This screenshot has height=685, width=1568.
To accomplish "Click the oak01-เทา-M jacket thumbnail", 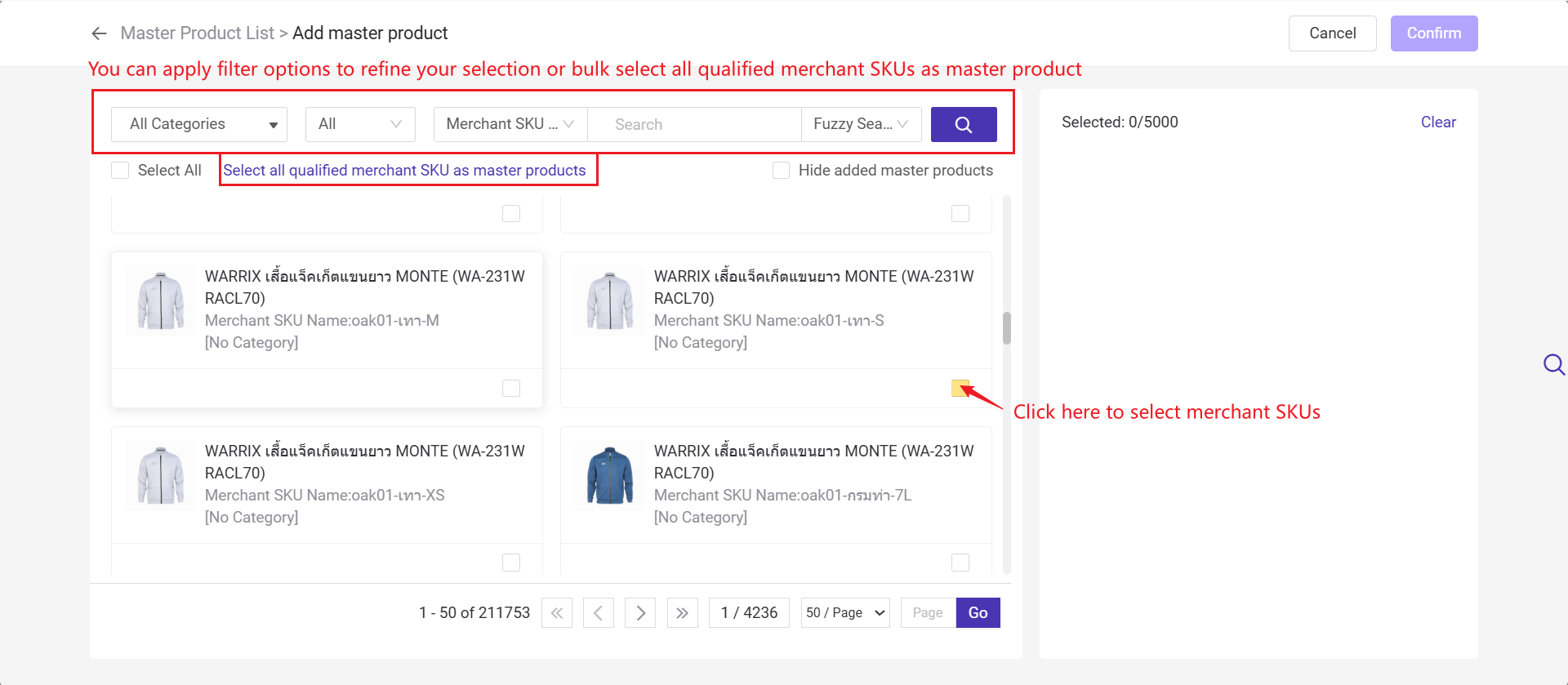I will 161,300.
